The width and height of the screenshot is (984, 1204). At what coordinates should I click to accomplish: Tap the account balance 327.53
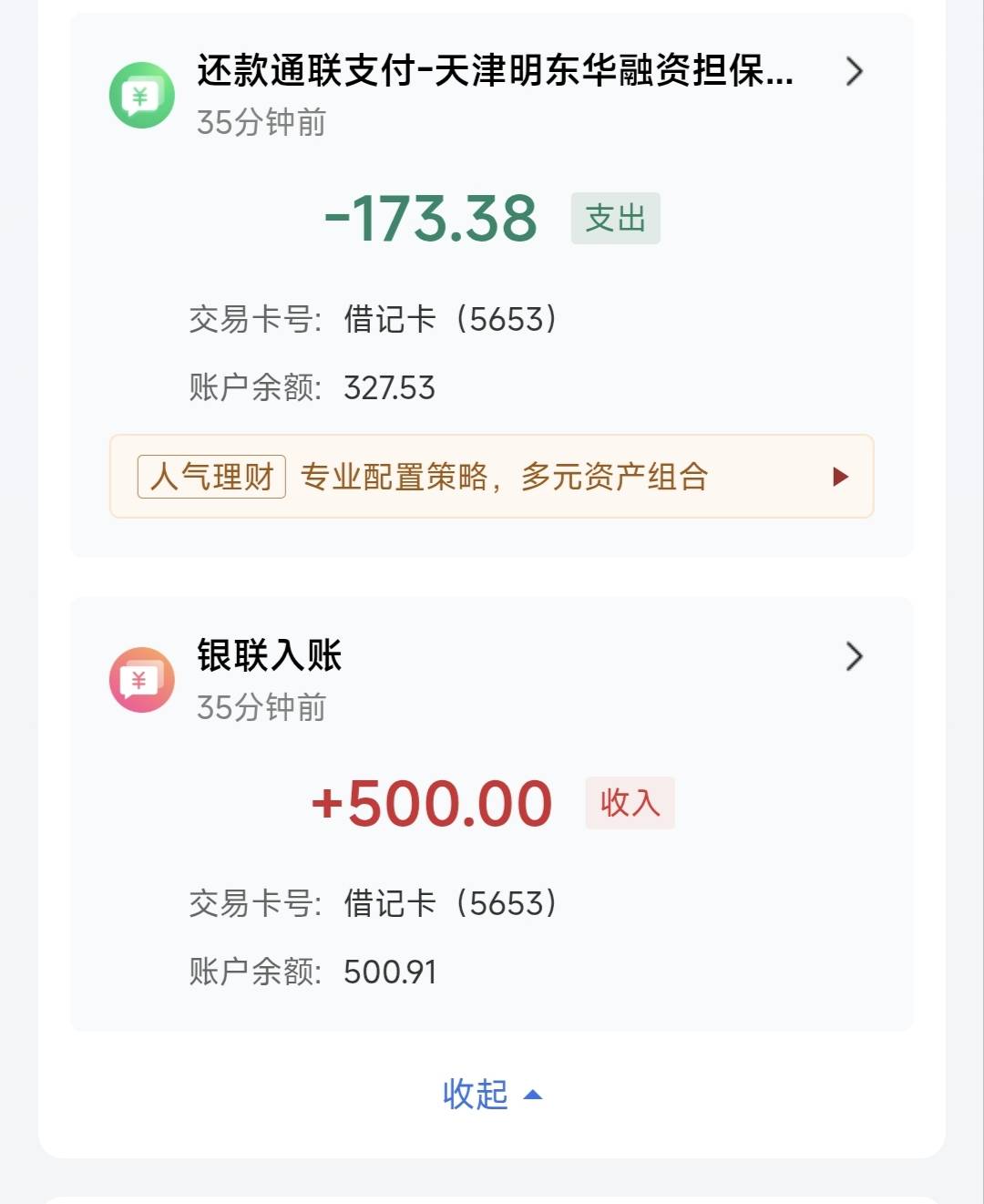click(389, 388)
